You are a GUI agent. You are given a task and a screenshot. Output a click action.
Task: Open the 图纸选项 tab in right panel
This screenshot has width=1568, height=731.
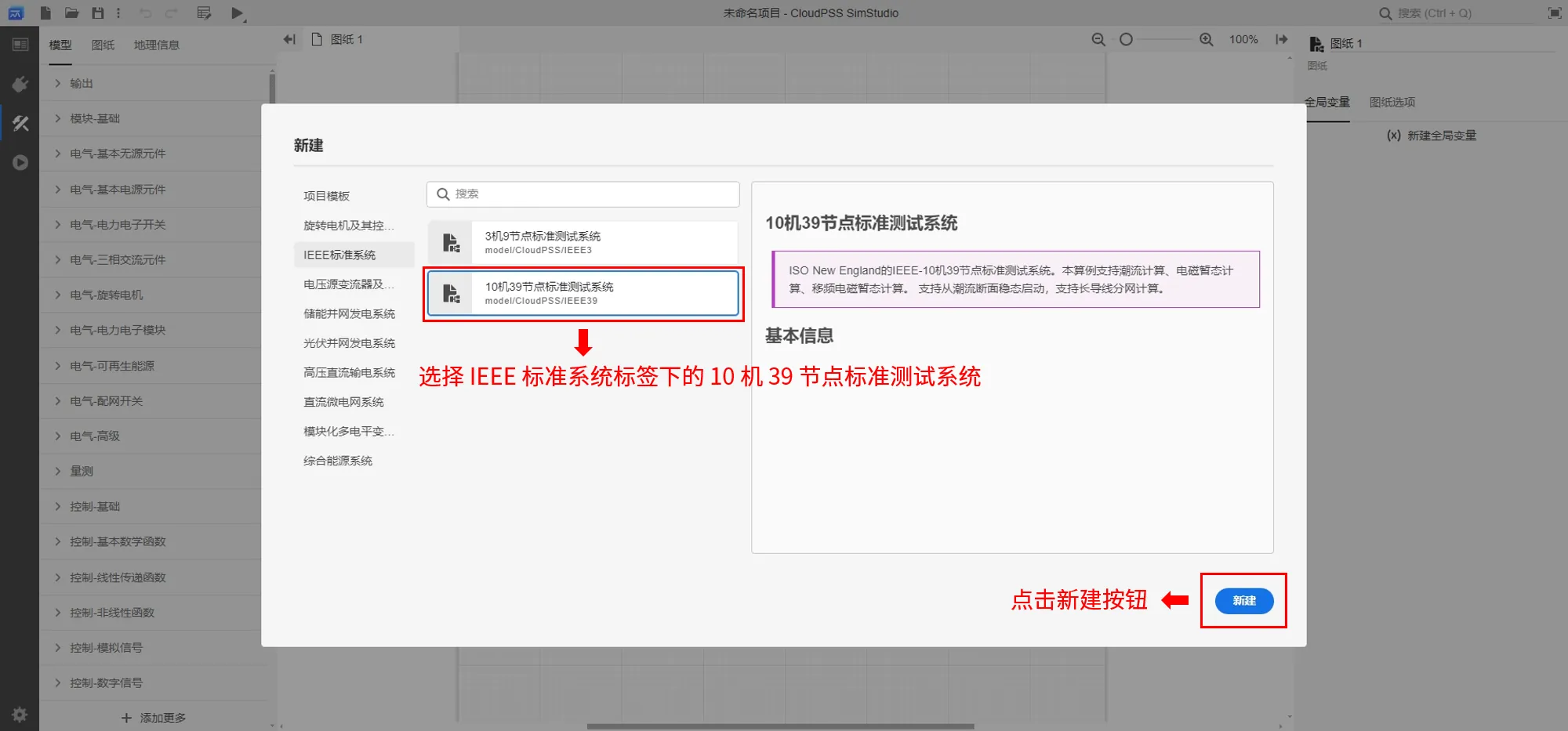coord(1392,102)
